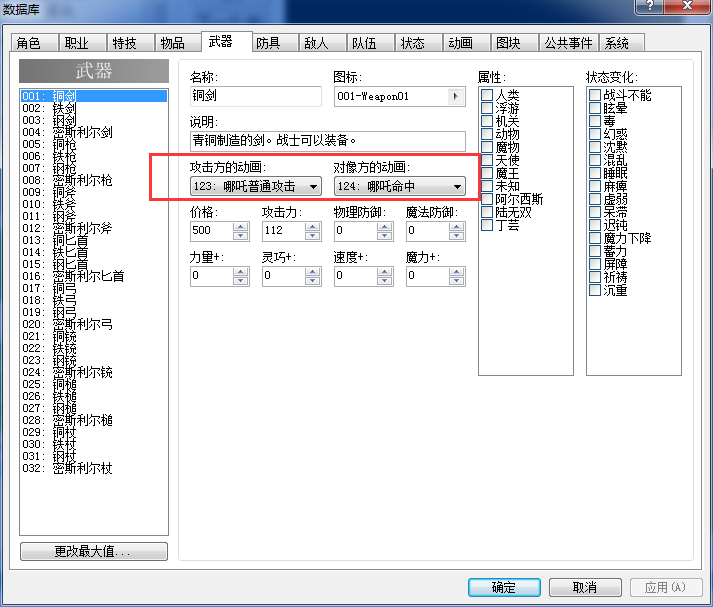Select weapon 002 铁剑 in list
The height and width of the screenshot is (607, 713).
[x=94, y=108]
